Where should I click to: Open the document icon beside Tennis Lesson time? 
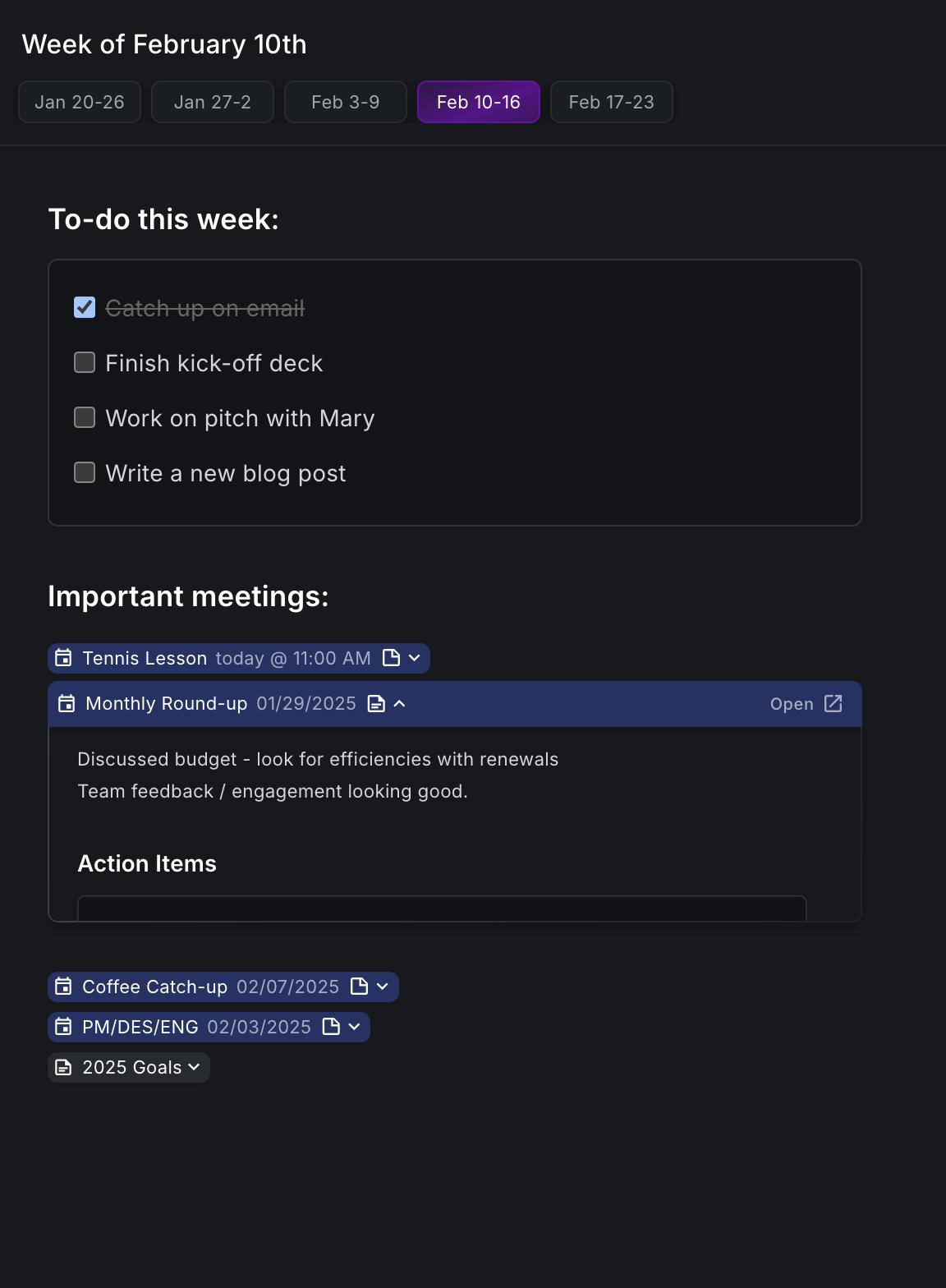[390, 657]
